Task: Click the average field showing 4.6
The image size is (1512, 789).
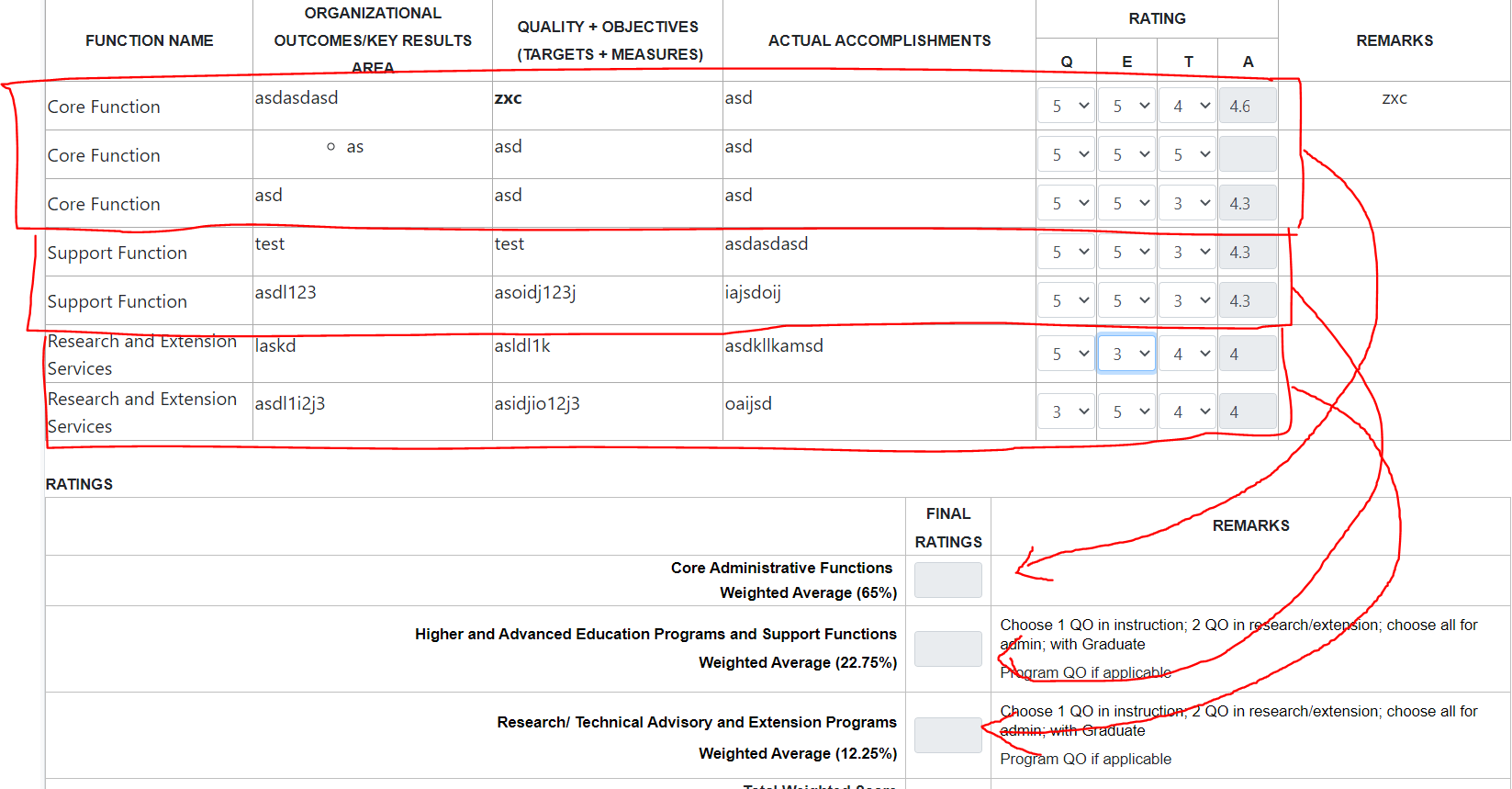Action: coord(1248,106)
